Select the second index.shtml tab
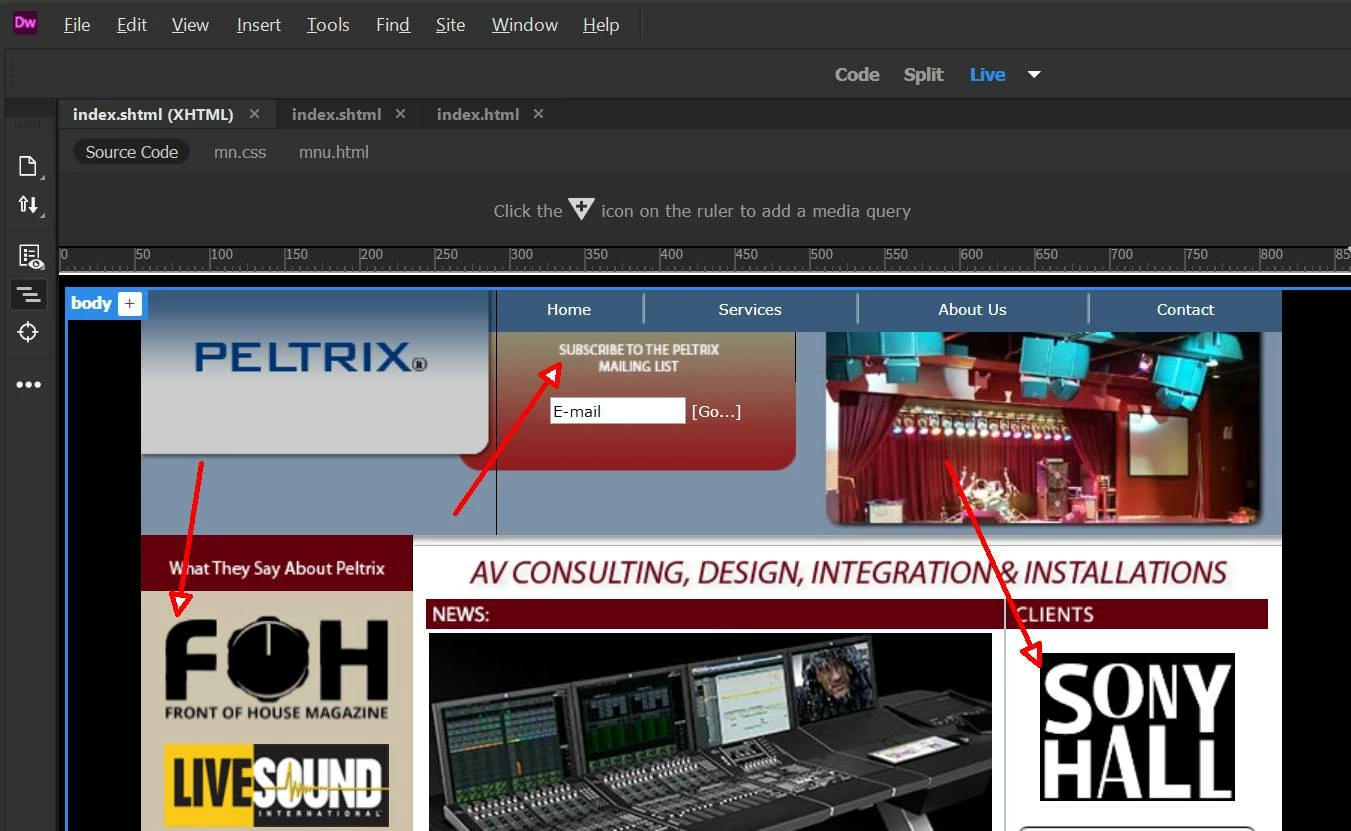Image resolution: width=1351 pixels, height=831 pixels. (x=336, y=114)
